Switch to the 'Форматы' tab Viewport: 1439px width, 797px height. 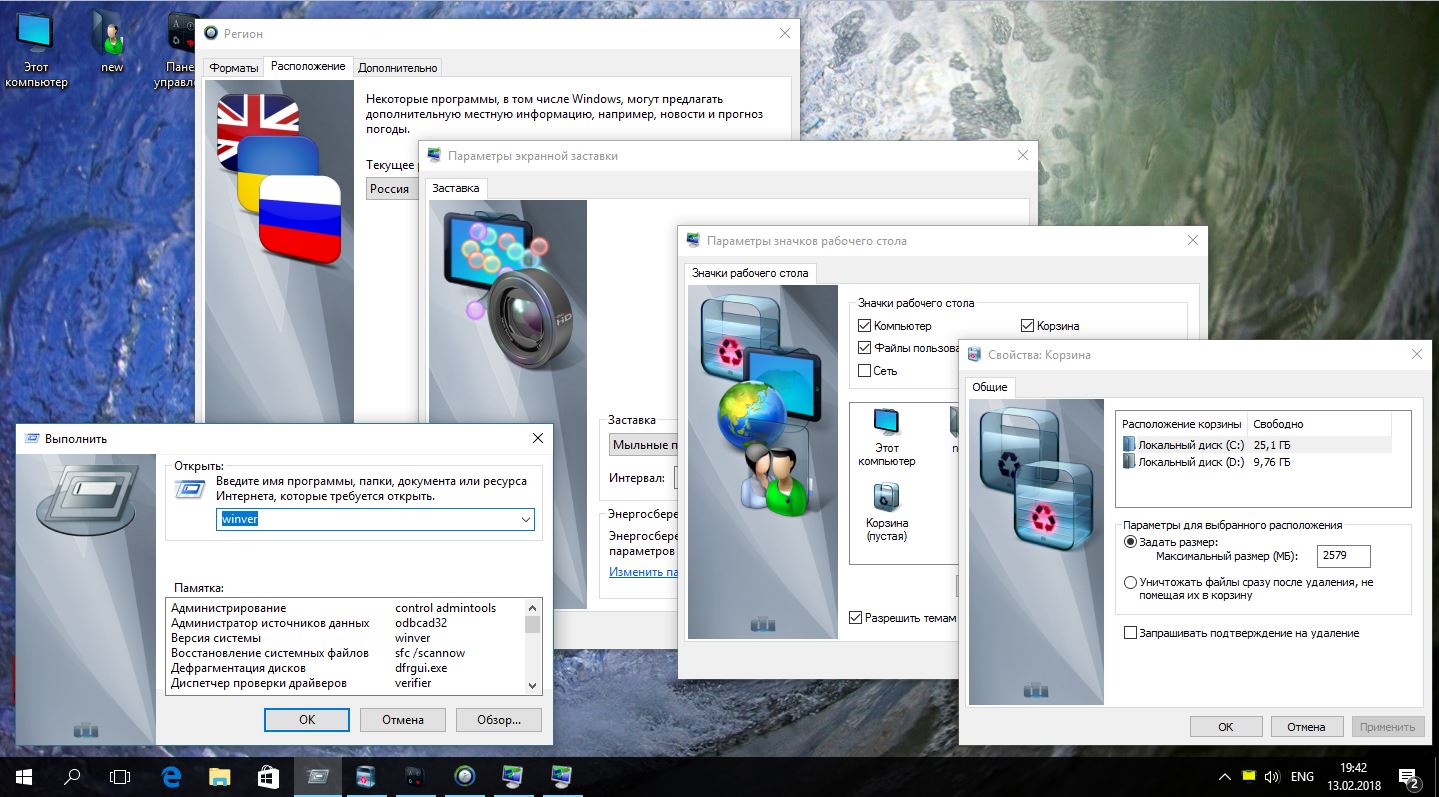234,68
